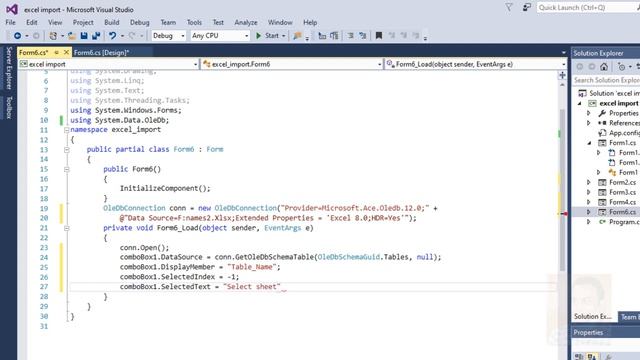The width and height of the screenshot is (640, 360).
Task: Save the current file with Save icon
Action: pyautogui.click(x=84, y=36)
